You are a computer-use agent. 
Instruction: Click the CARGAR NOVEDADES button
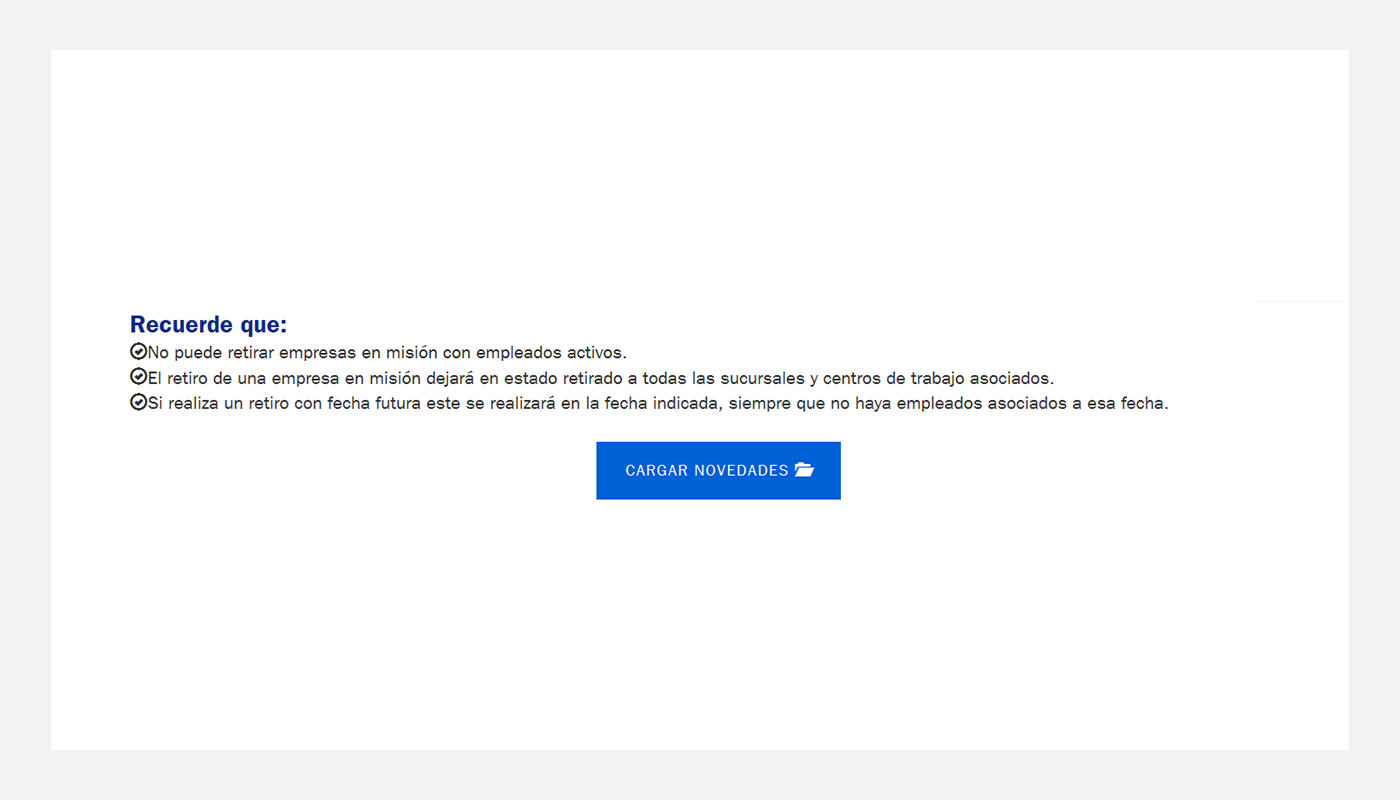point(718,470)
